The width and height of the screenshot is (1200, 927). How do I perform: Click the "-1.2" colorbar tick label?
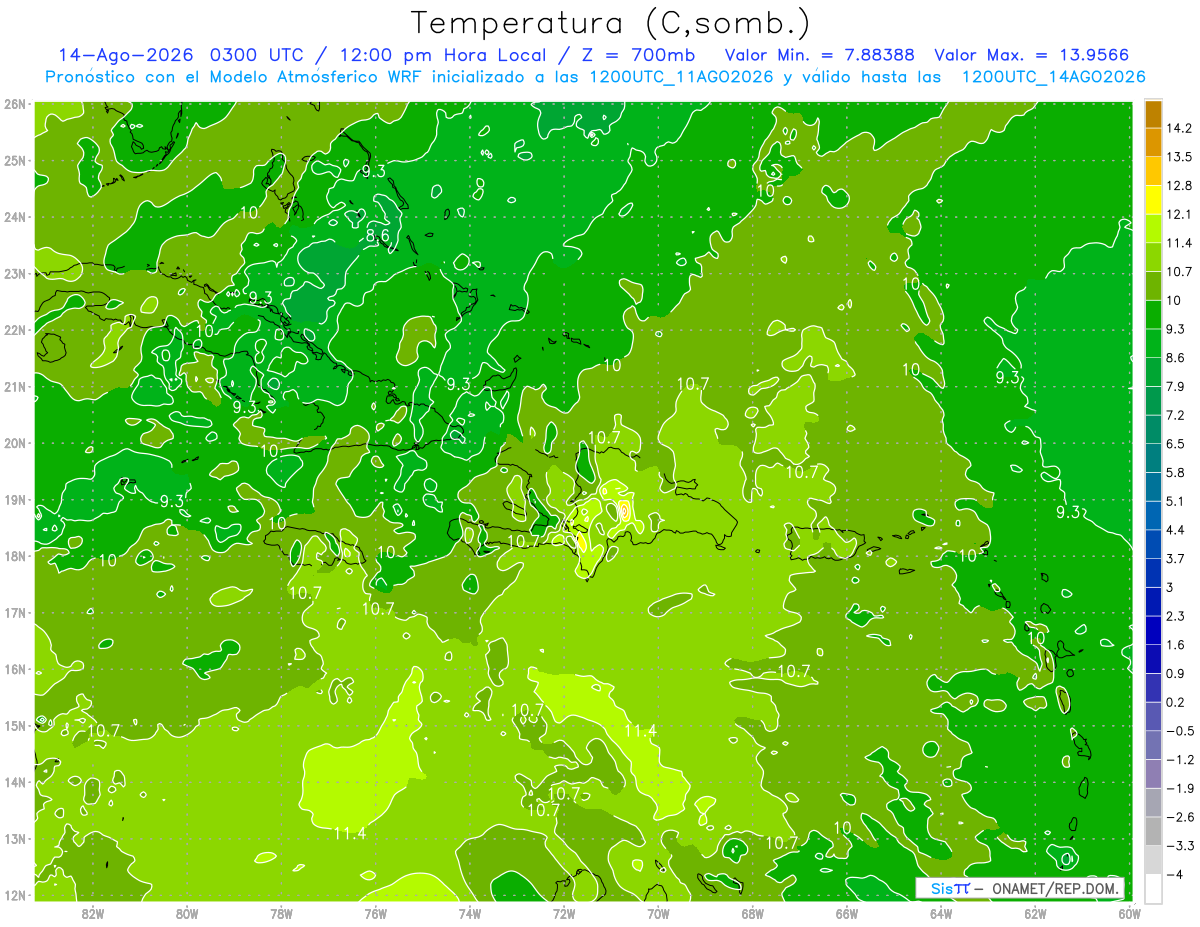[x=1179, y=760]
